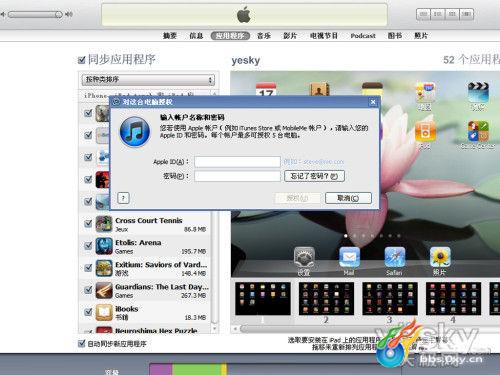Open the Apps tab
The image size is (500, 375).
(230, 36)
